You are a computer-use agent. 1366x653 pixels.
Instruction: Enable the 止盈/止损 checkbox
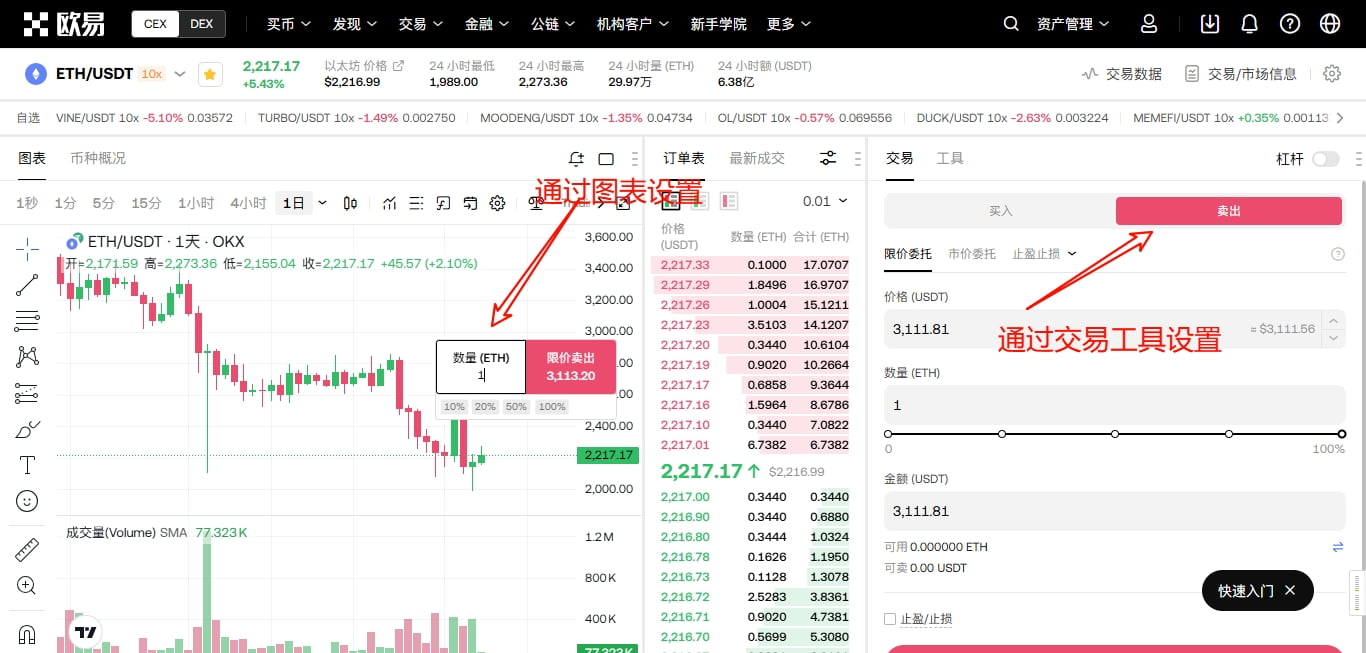(890, 619)
